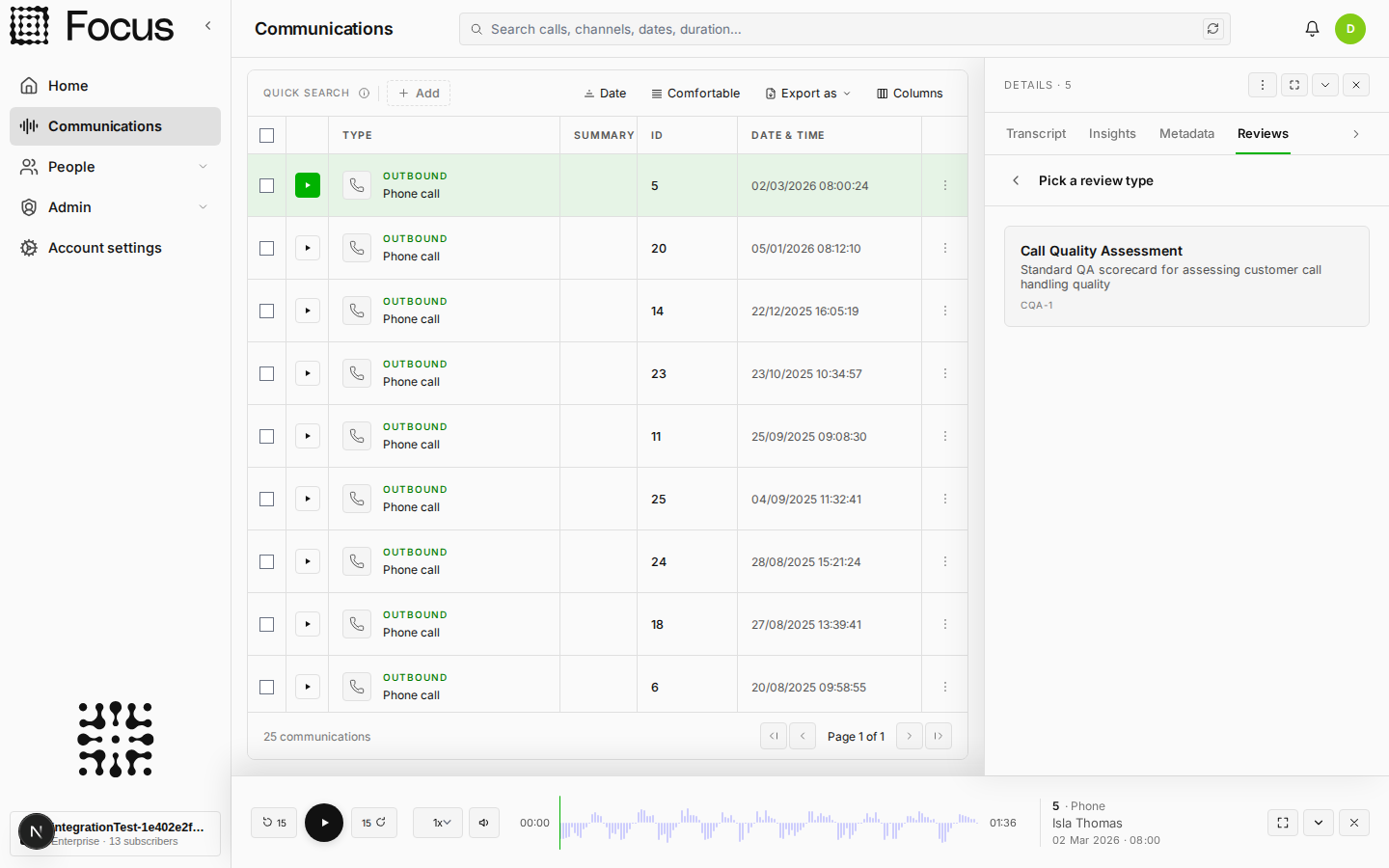Viewport: 1389px width, 868px height.
Task: Rewind audio 15 seconds
Action: tap(275, 823)
